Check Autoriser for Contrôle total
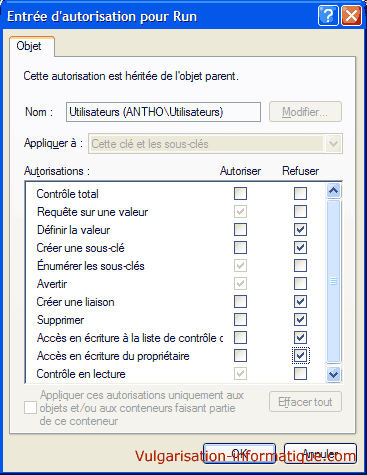This screenshot has height=475, width=367. coord(240,193)
